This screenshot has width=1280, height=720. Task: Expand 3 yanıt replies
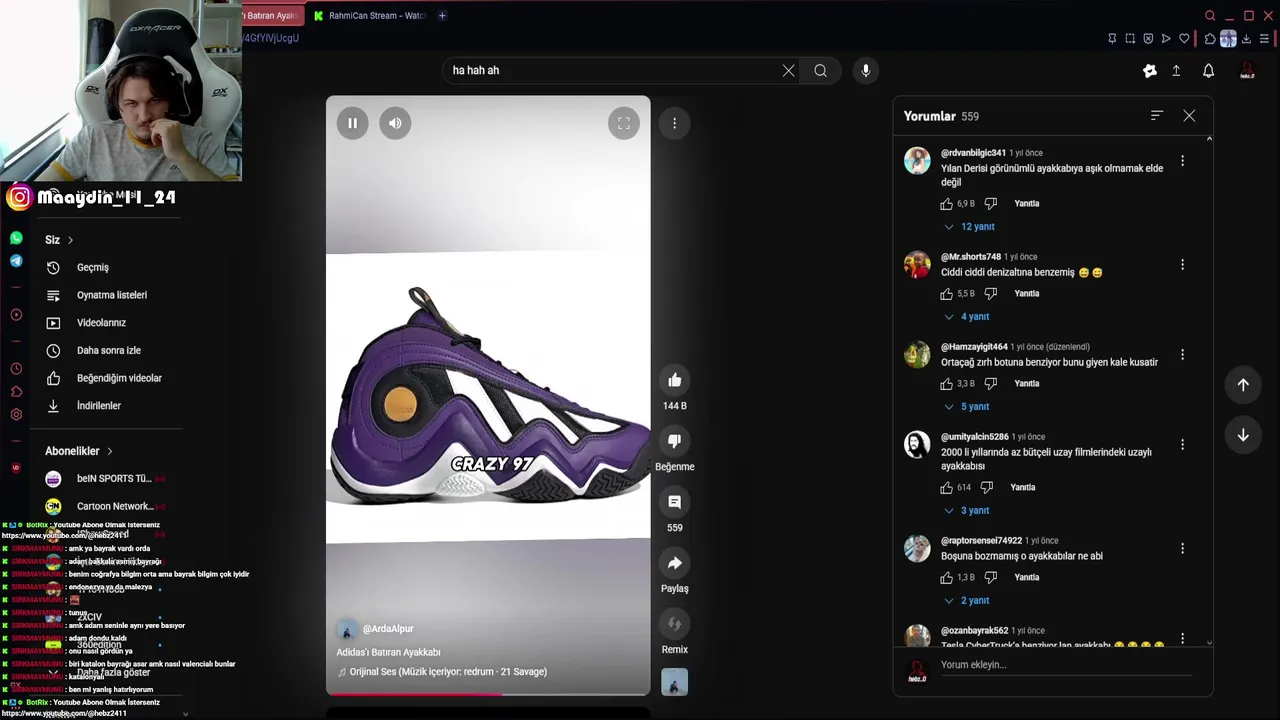pos(967,511)
